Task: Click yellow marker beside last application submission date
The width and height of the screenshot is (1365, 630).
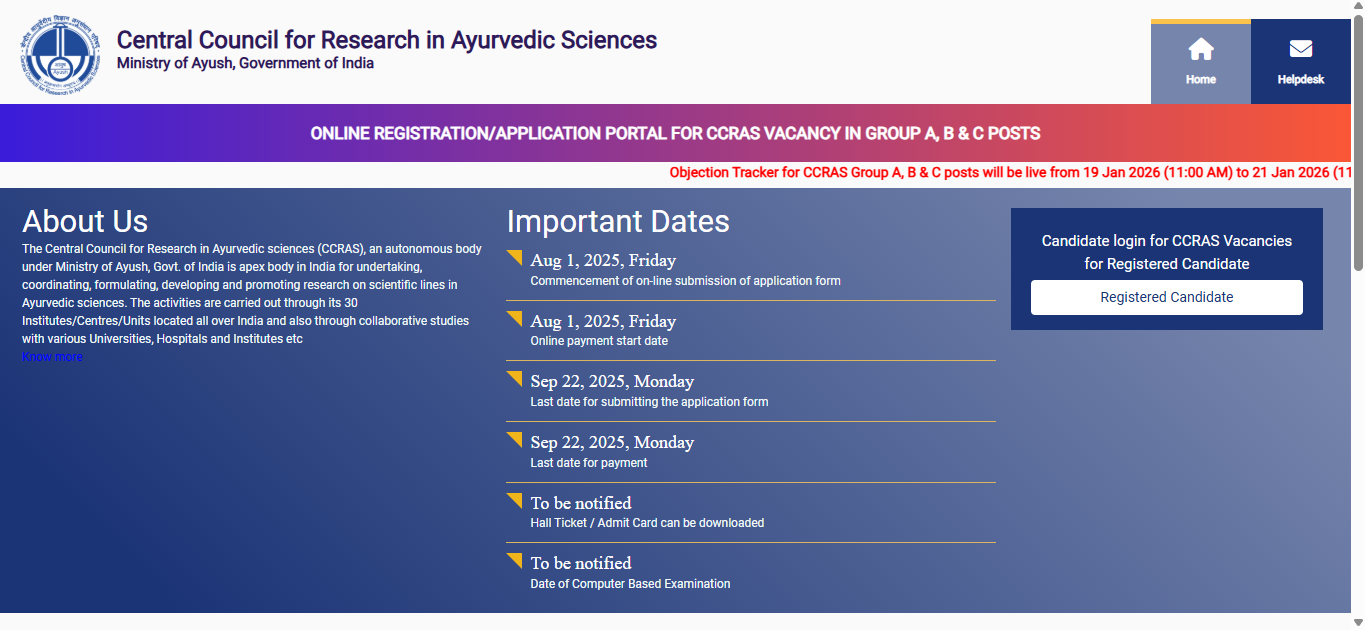Action: point(515,378)
